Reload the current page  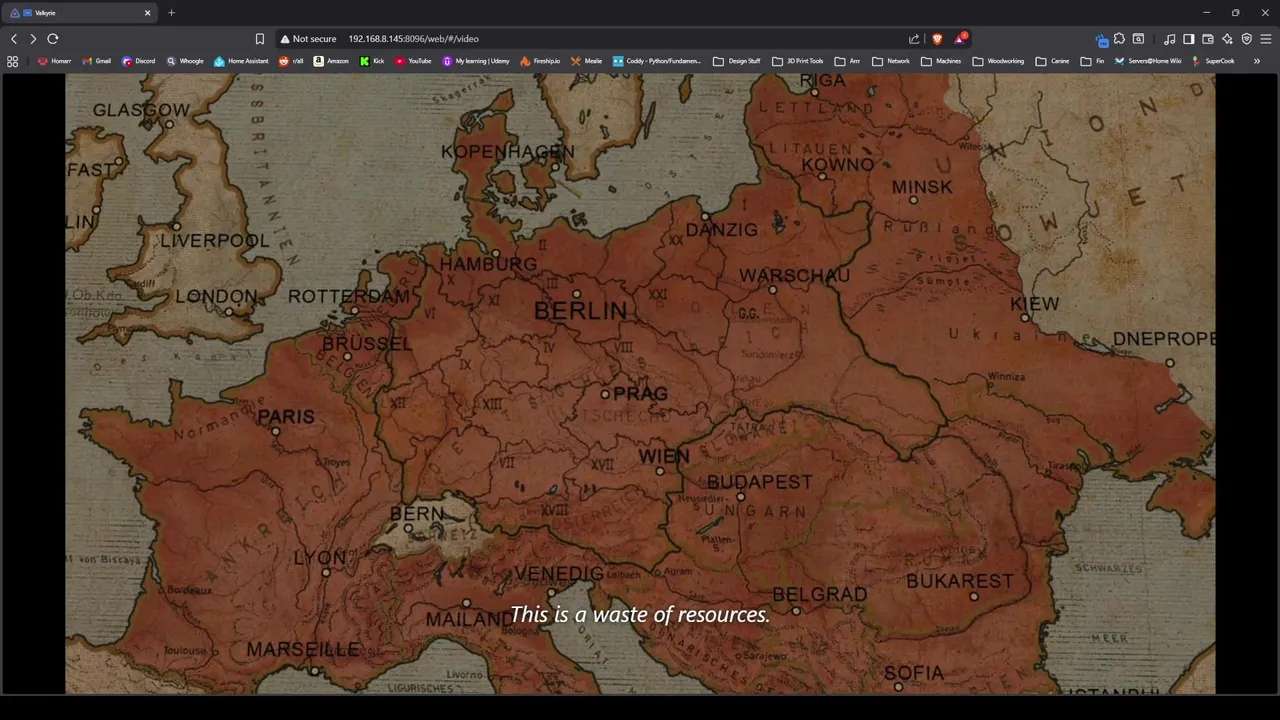coord(53,39)
